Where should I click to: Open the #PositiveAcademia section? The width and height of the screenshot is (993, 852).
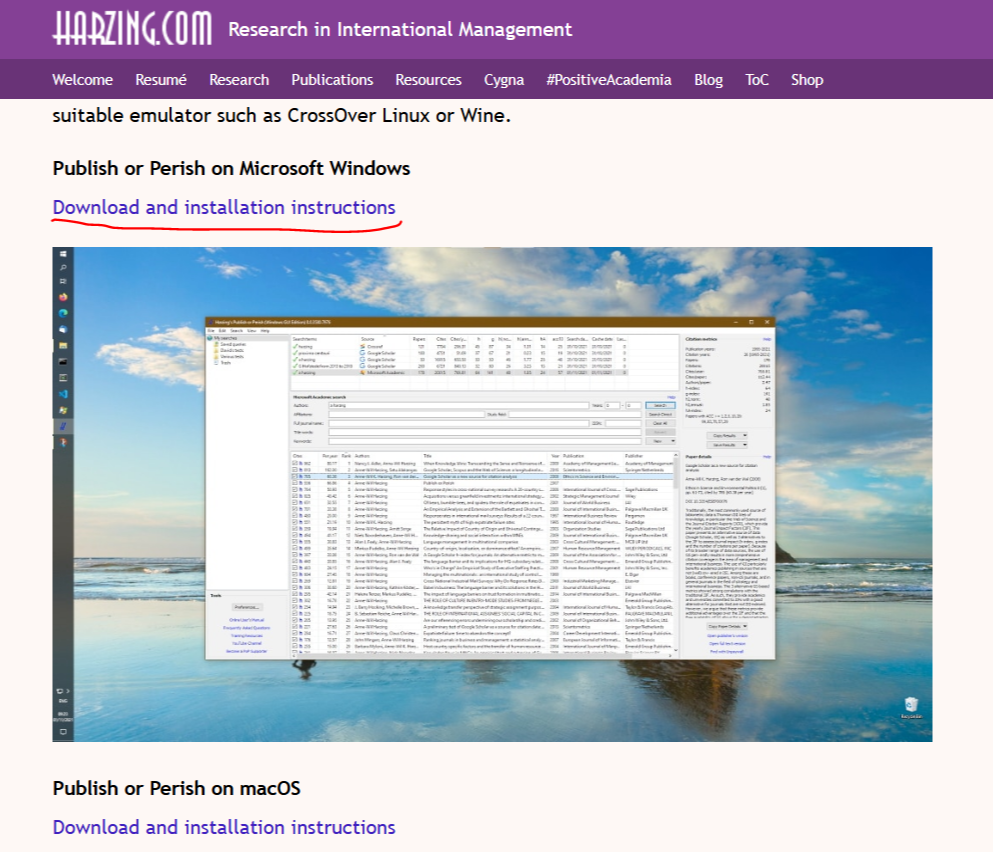point(609,80)
